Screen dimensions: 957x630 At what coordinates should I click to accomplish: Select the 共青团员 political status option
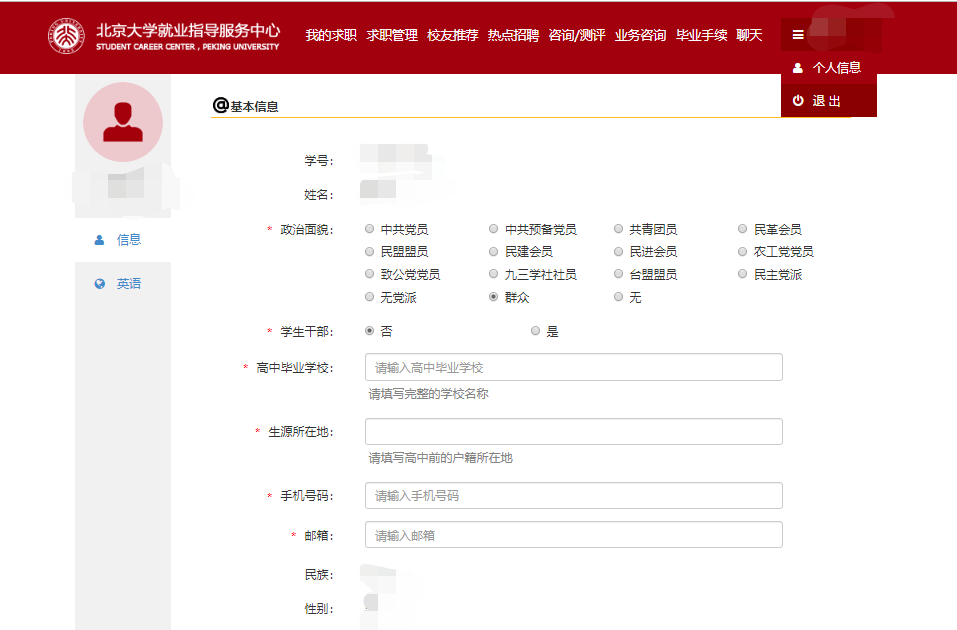(619, 229)
